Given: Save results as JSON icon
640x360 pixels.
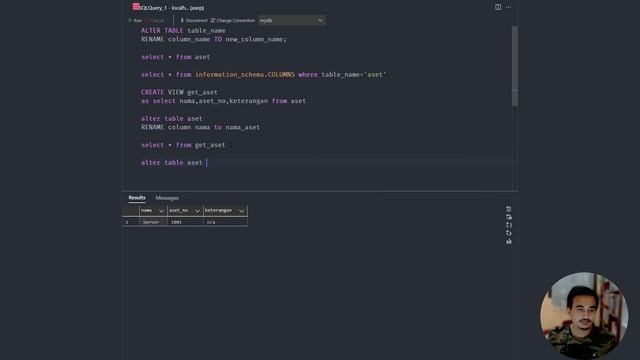Looking at the screenshot, I should pyautogui.click(x=509, y=225).
